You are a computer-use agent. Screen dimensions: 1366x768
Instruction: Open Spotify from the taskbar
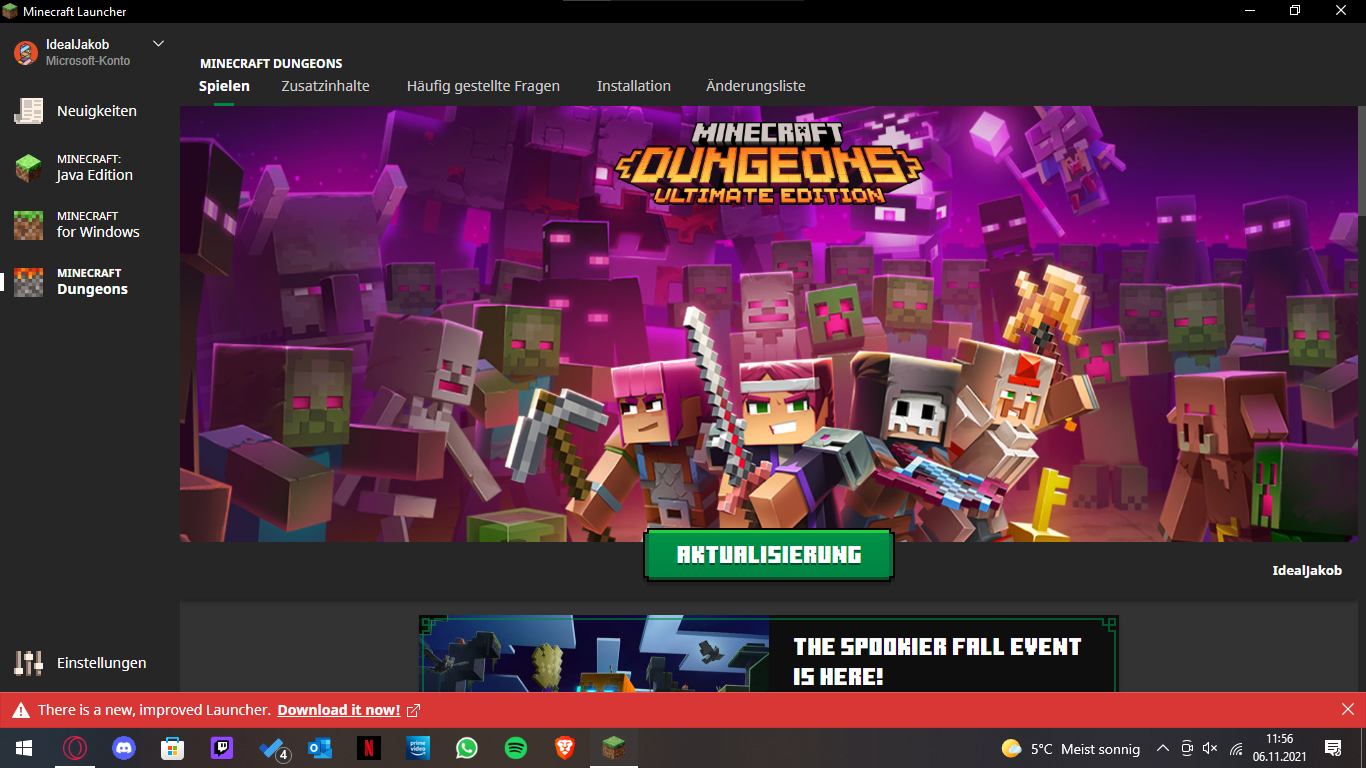(516, 748)
